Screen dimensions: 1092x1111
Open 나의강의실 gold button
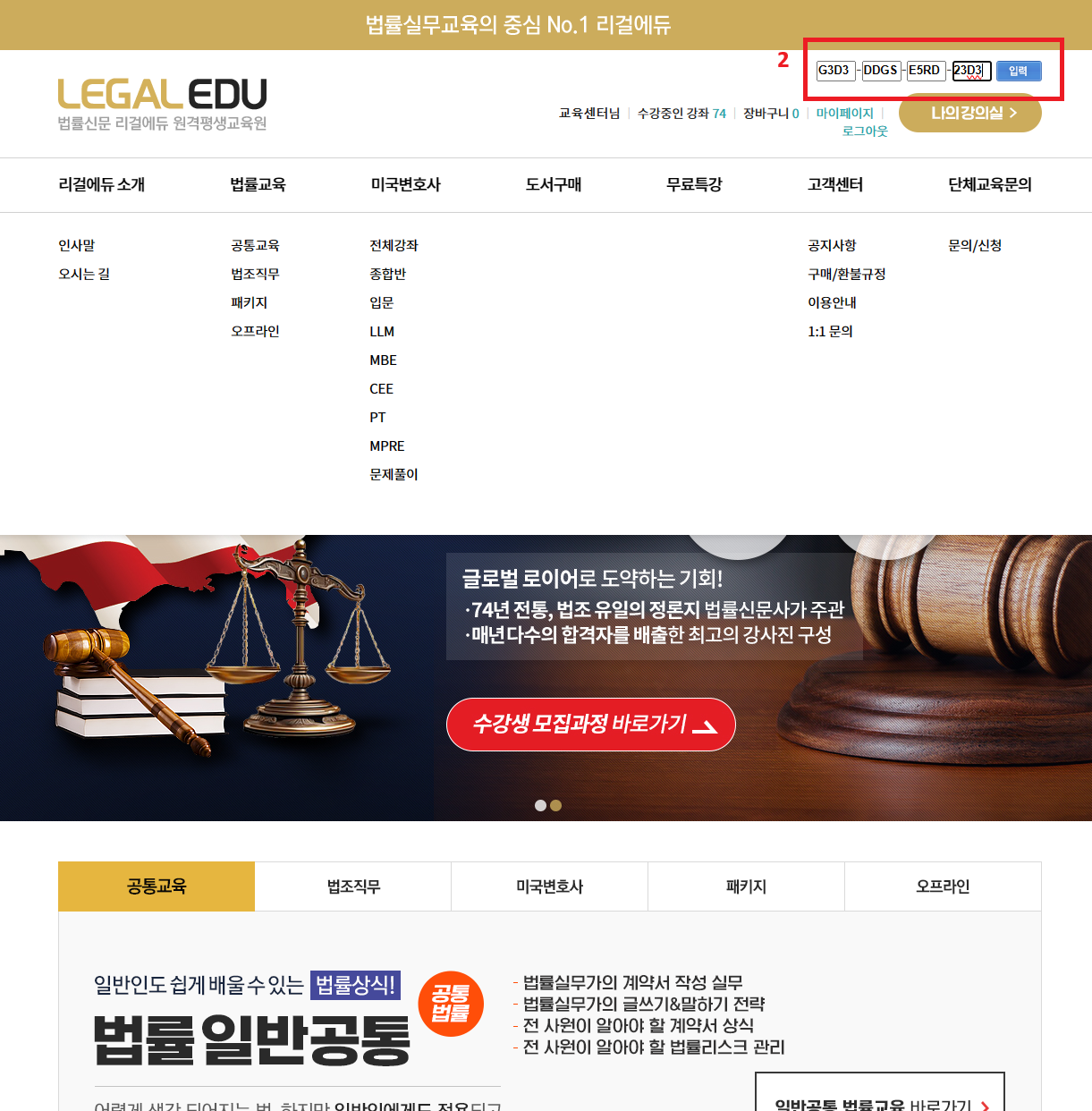coord(970,113)
